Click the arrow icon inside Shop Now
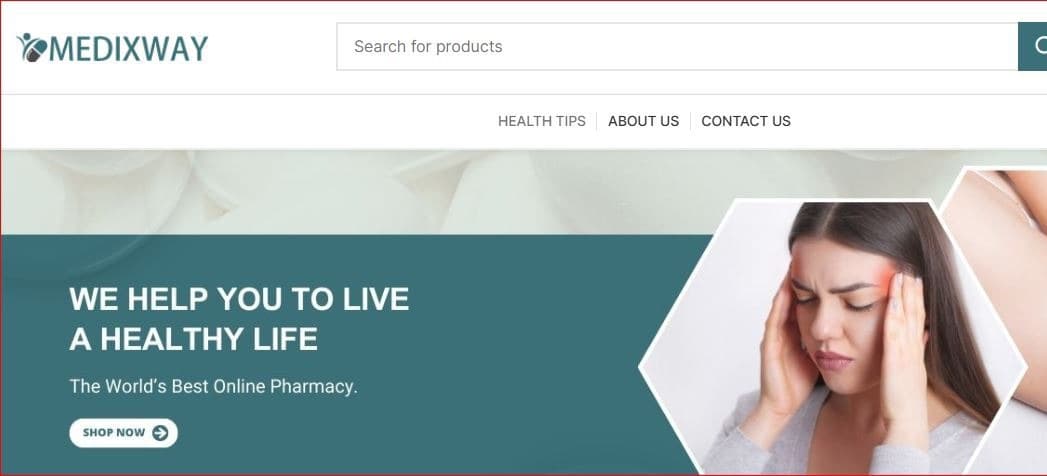 coord(160,433)
